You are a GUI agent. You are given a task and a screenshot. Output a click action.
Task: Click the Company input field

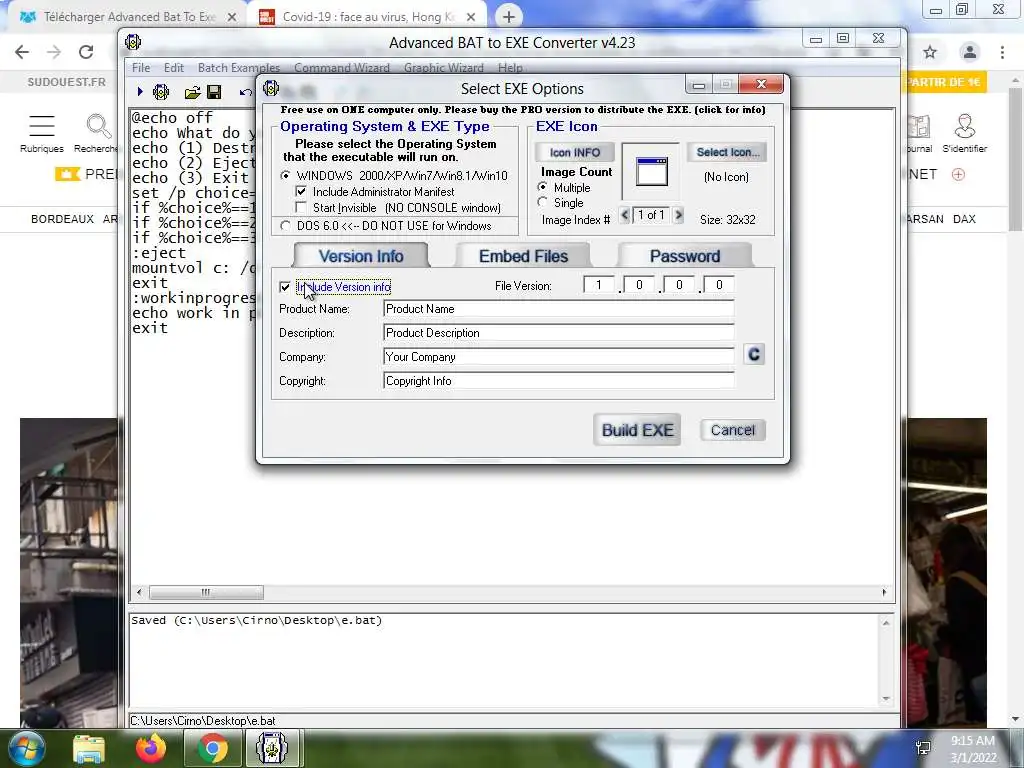coord(558,357)
